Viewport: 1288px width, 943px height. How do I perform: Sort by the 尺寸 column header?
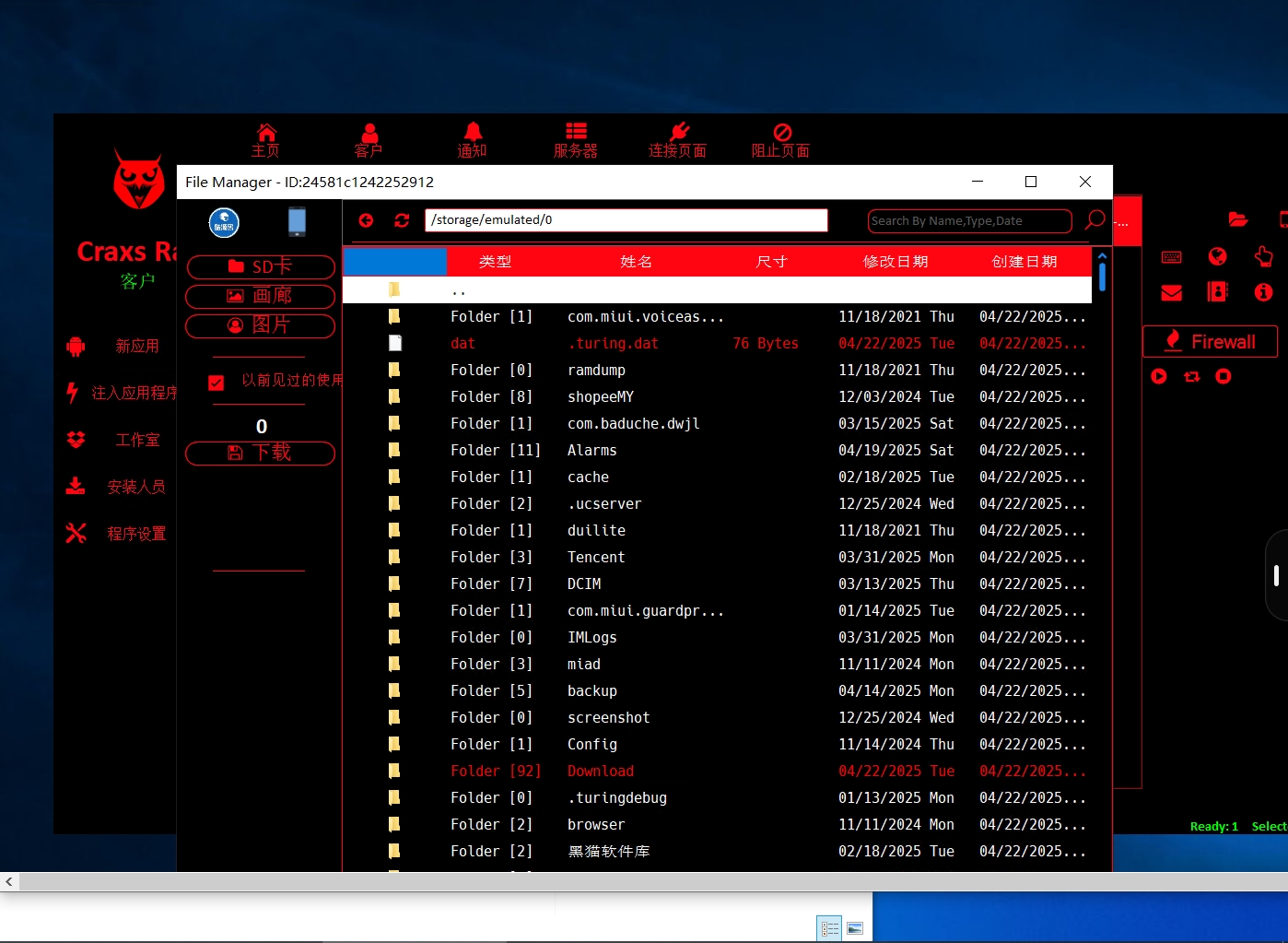coord(771,262)
